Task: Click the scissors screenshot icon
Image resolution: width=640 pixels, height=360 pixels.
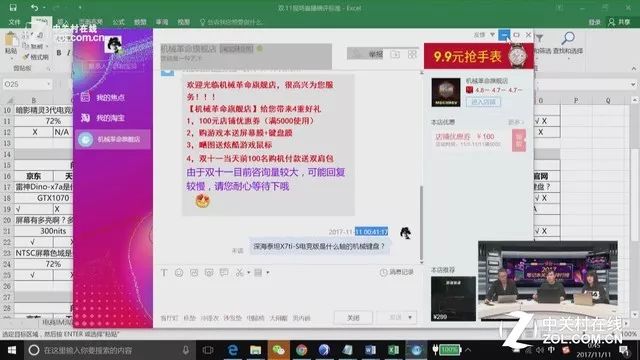Action: (239, 273)
